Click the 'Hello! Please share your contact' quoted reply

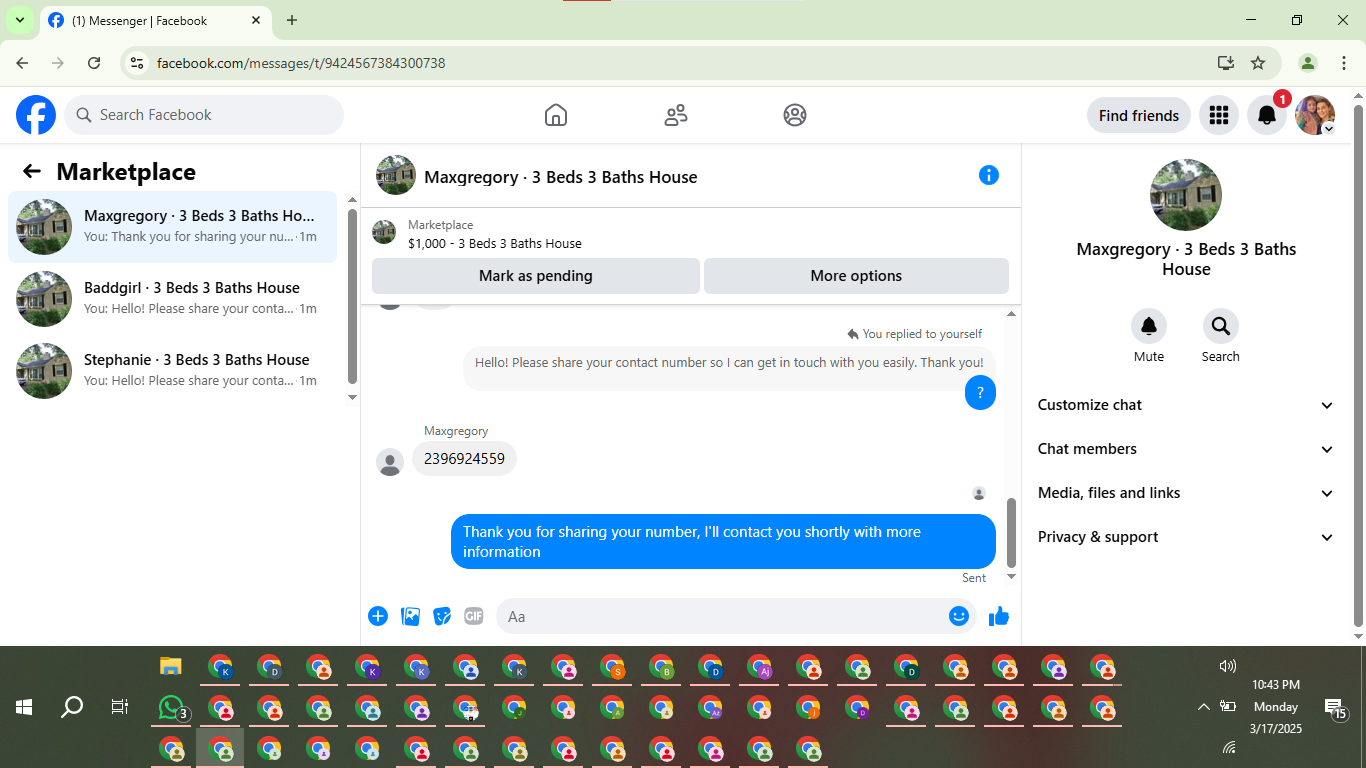[729, 363]
